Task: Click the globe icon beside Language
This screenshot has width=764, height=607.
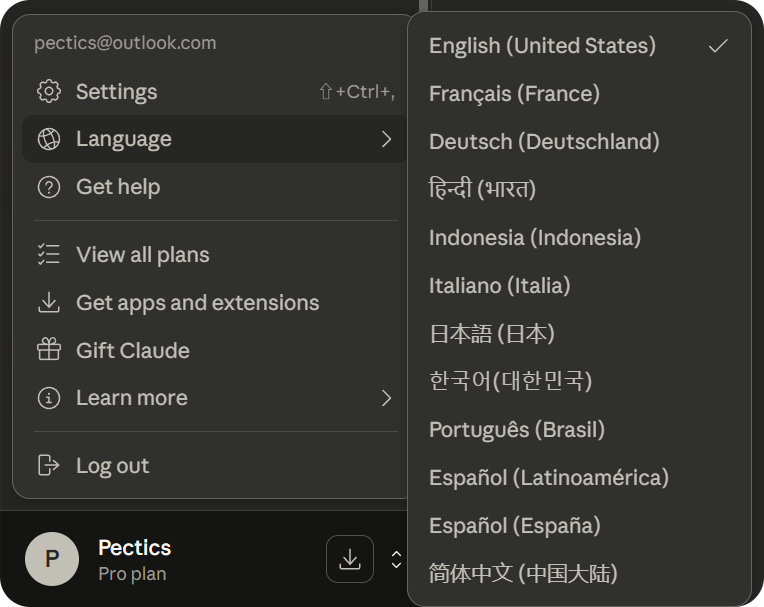Action: 48,139
